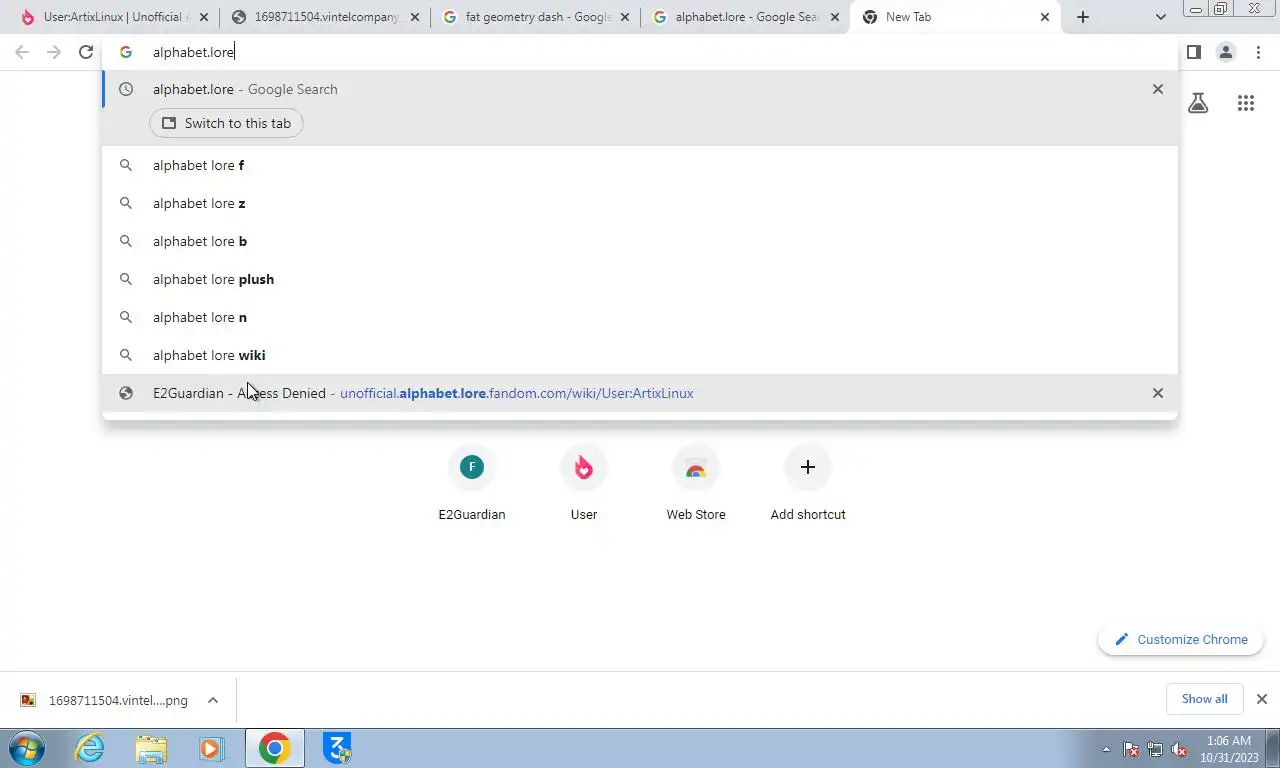1280x768 pixels.
Task: Select suggestion 'alphabet lore b'
Action: coord(640,241)
